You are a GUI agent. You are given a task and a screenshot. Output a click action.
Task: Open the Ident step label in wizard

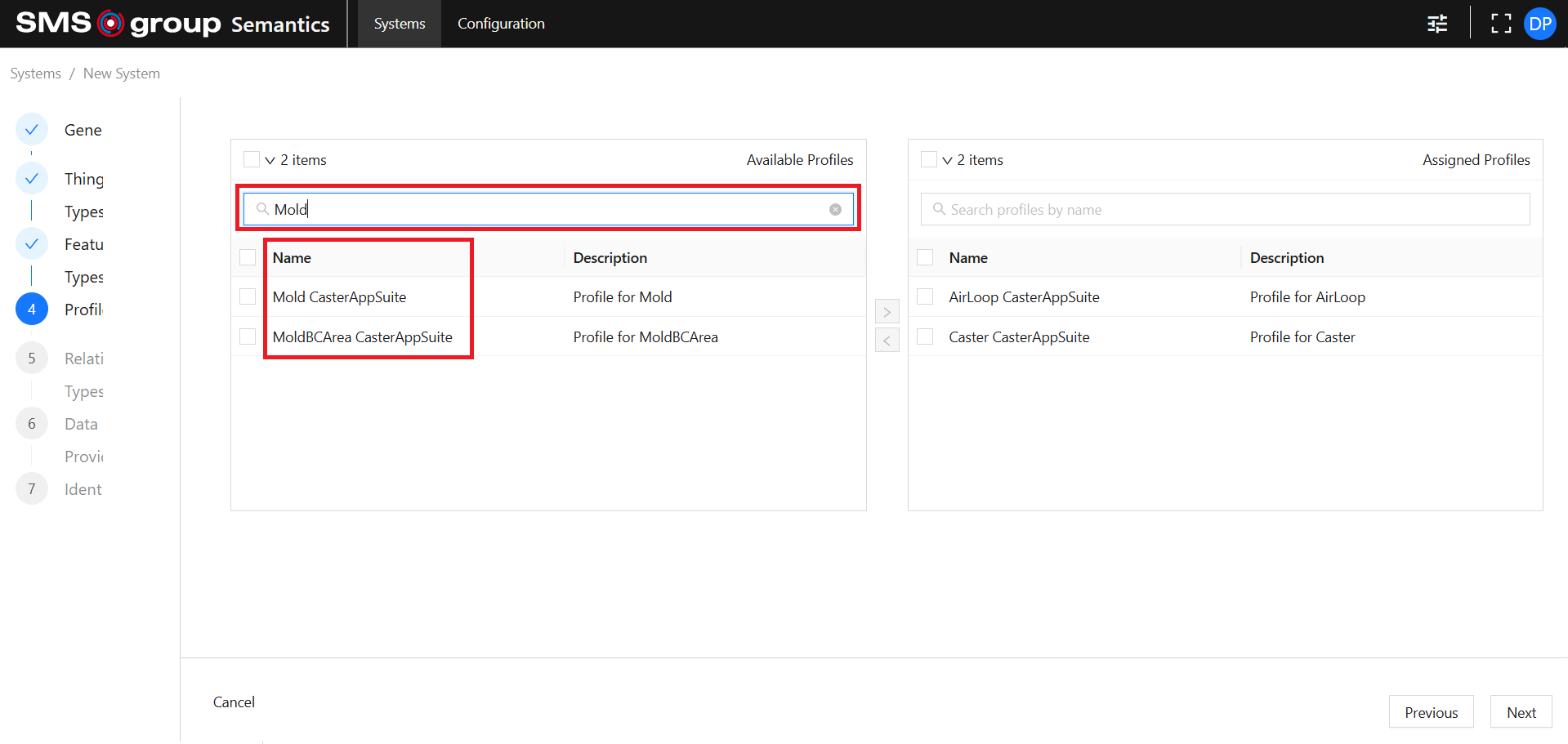[83, 489]
